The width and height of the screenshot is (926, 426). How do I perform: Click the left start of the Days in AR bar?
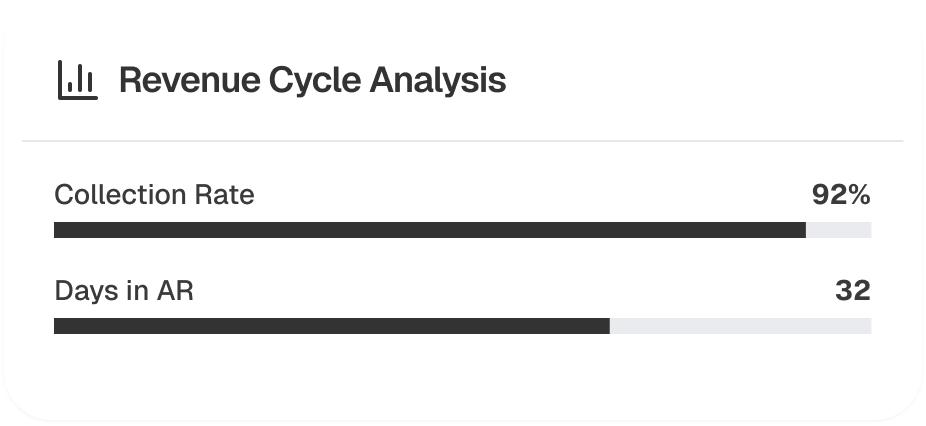coord(57,326)
